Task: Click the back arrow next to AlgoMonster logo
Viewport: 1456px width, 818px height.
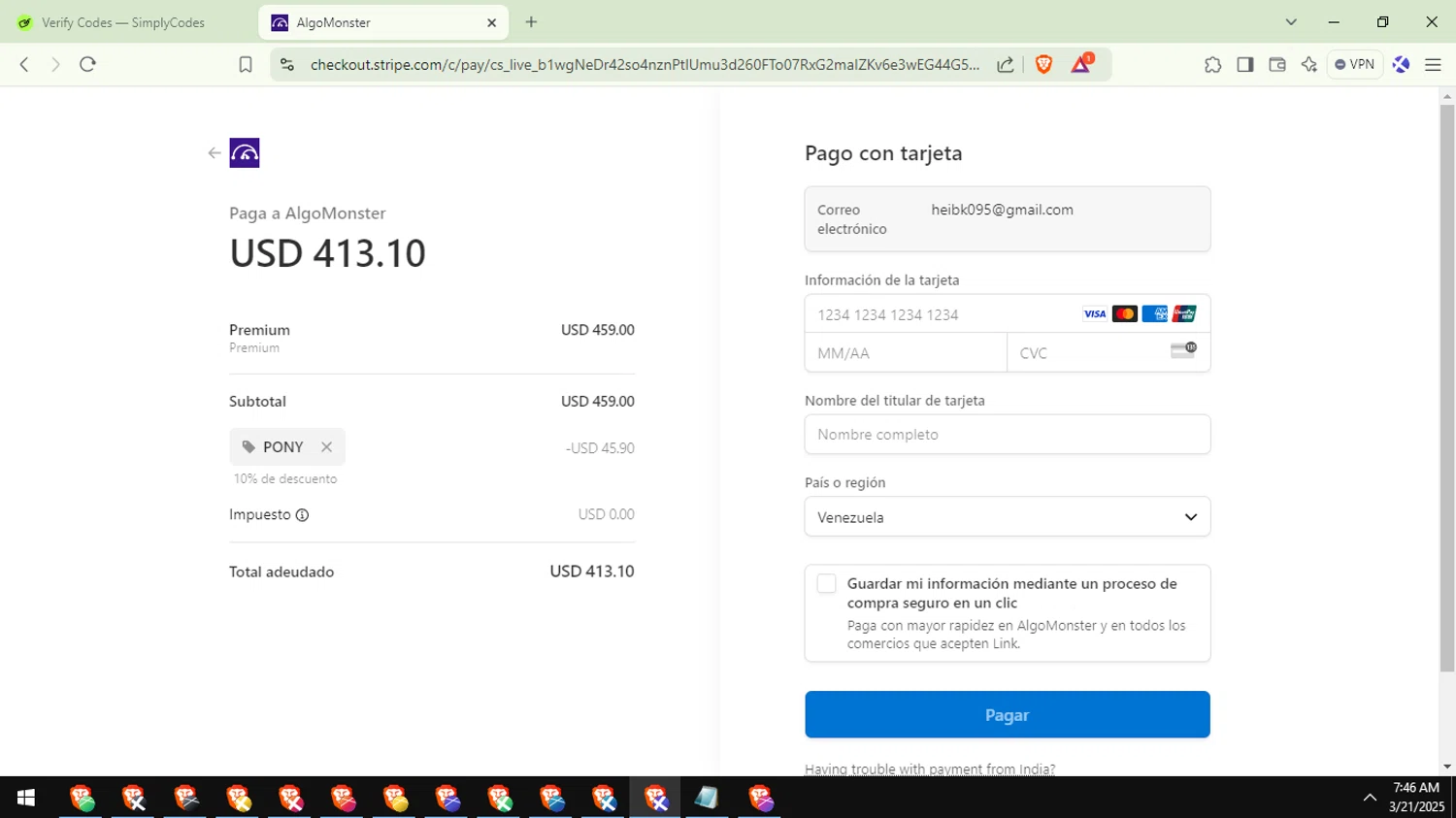Action: pyautogui.click(x=215, y=153)
